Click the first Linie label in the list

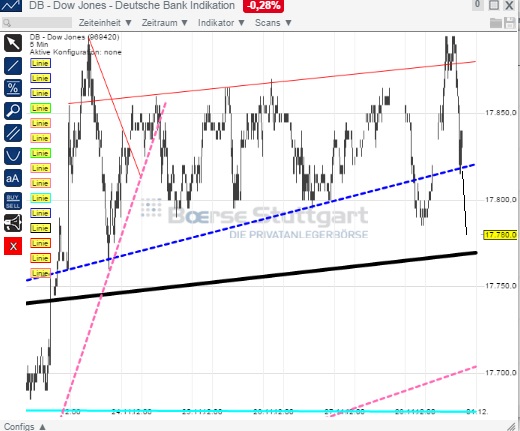click(x=40, y=63)
